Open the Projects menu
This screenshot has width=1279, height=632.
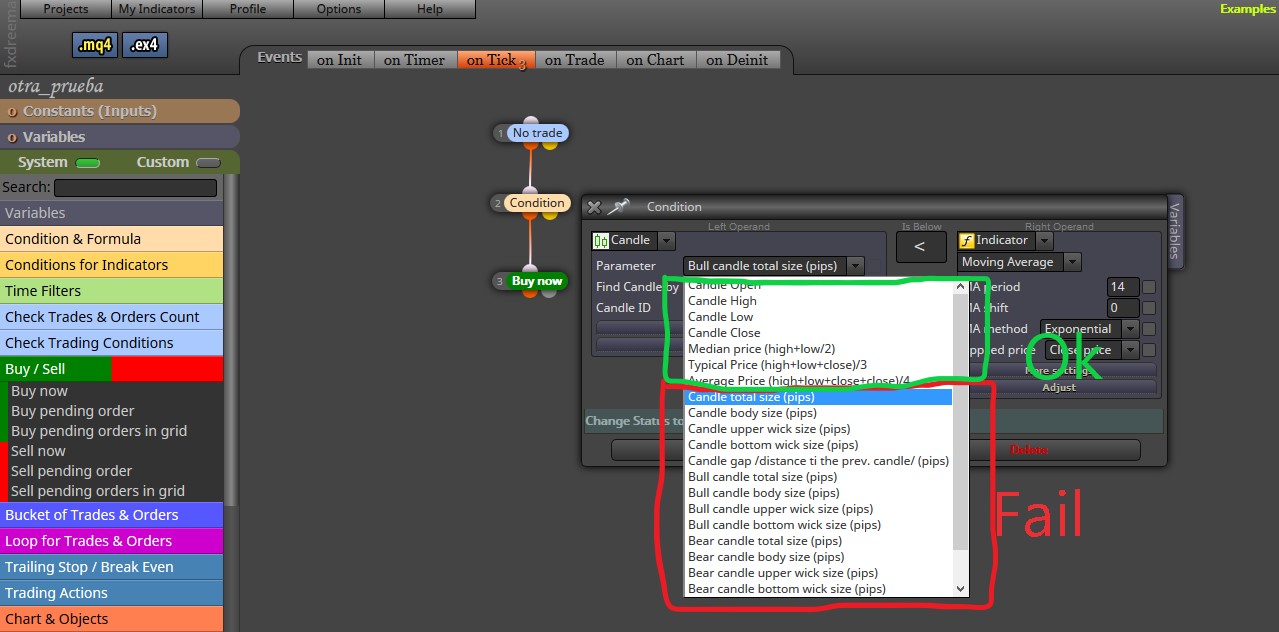point(65,9)
